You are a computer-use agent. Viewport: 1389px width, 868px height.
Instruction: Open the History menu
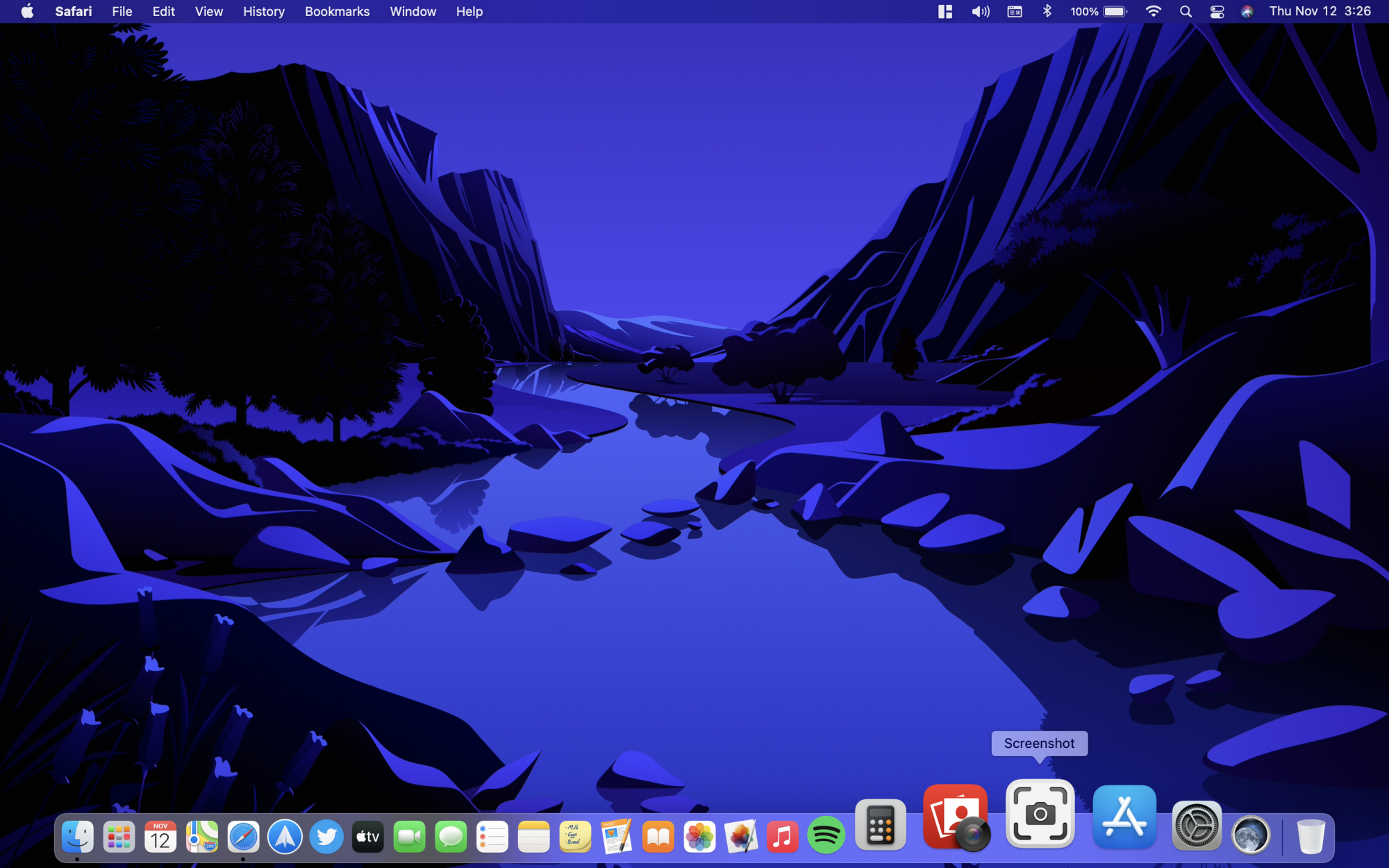(263, 12)
